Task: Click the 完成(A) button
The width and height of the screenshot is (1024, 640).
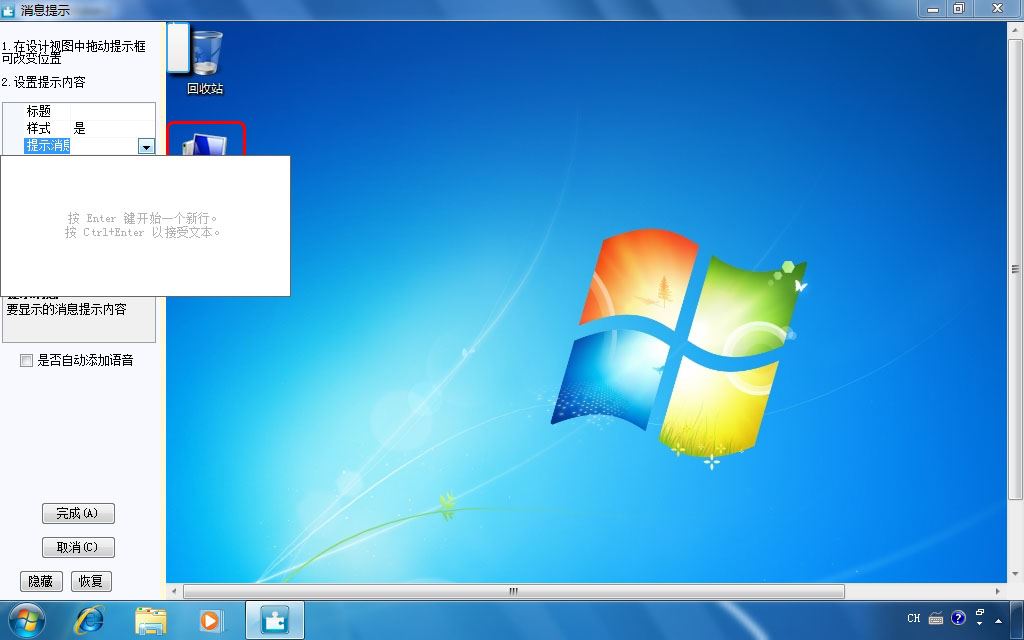Action: click(x=78, y=513)
